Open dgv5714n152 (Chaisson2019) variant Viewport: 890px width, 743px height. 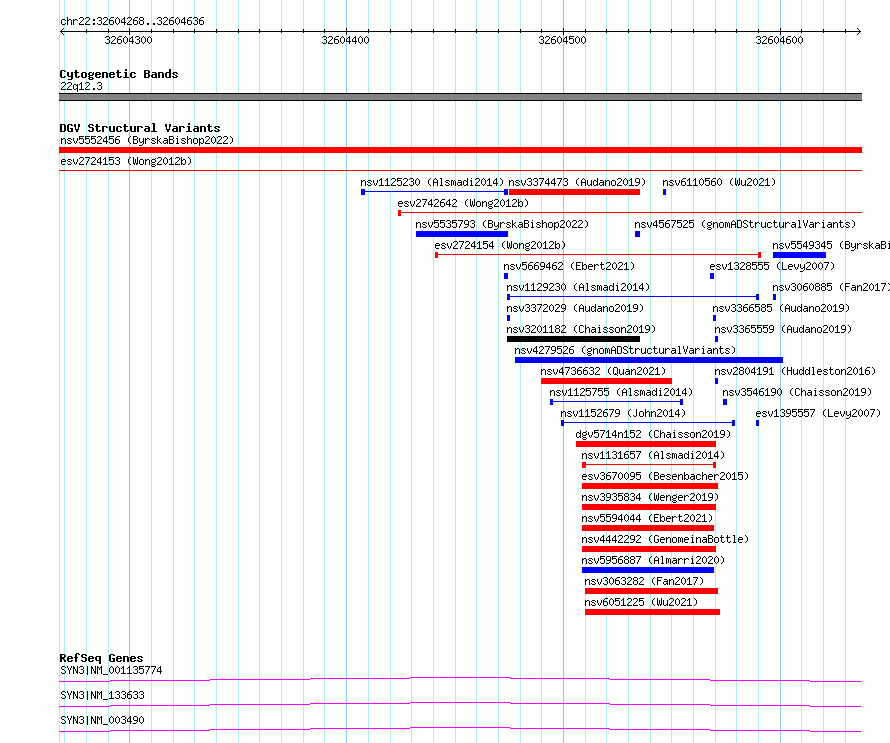pyautogui.click(x=653, y=434)
